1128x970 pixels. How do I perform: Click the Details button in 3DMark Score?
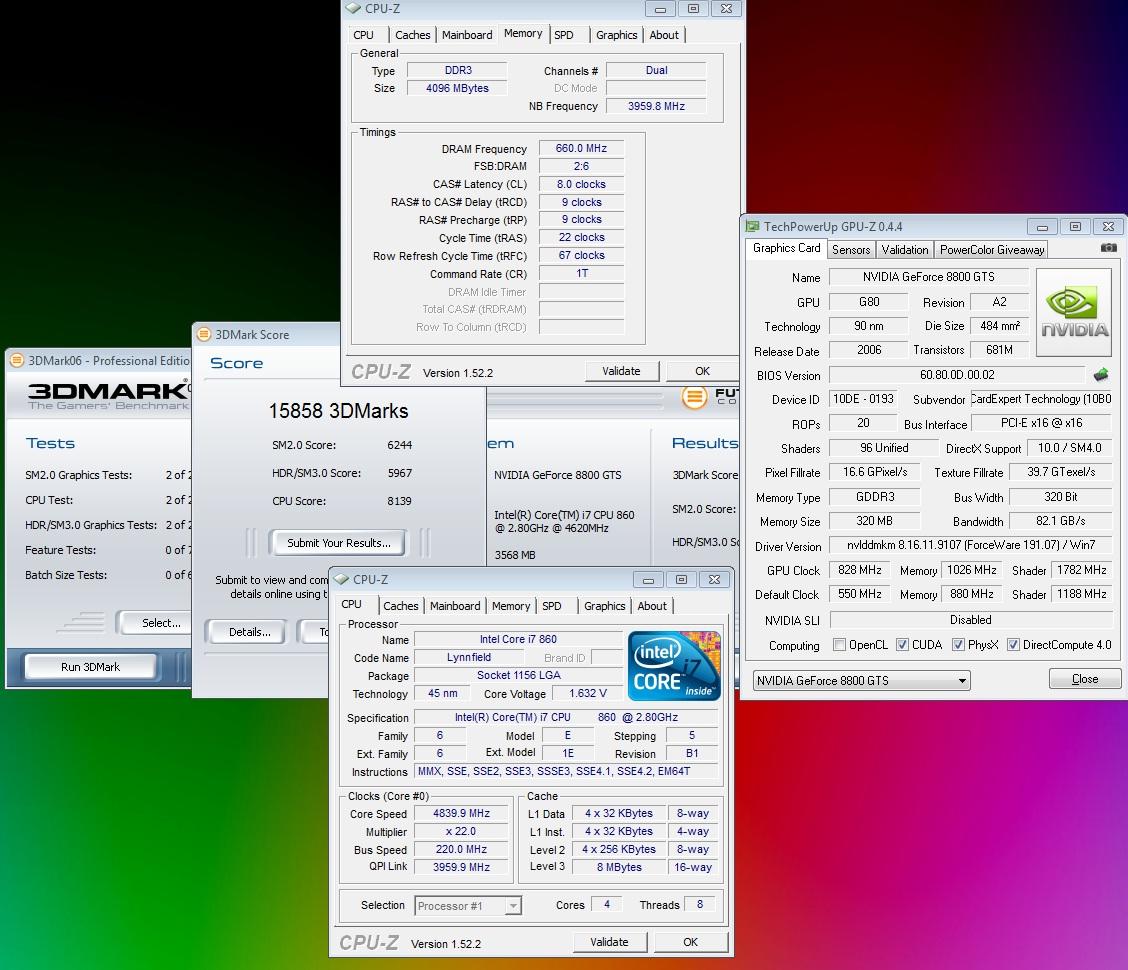(249, 633)
